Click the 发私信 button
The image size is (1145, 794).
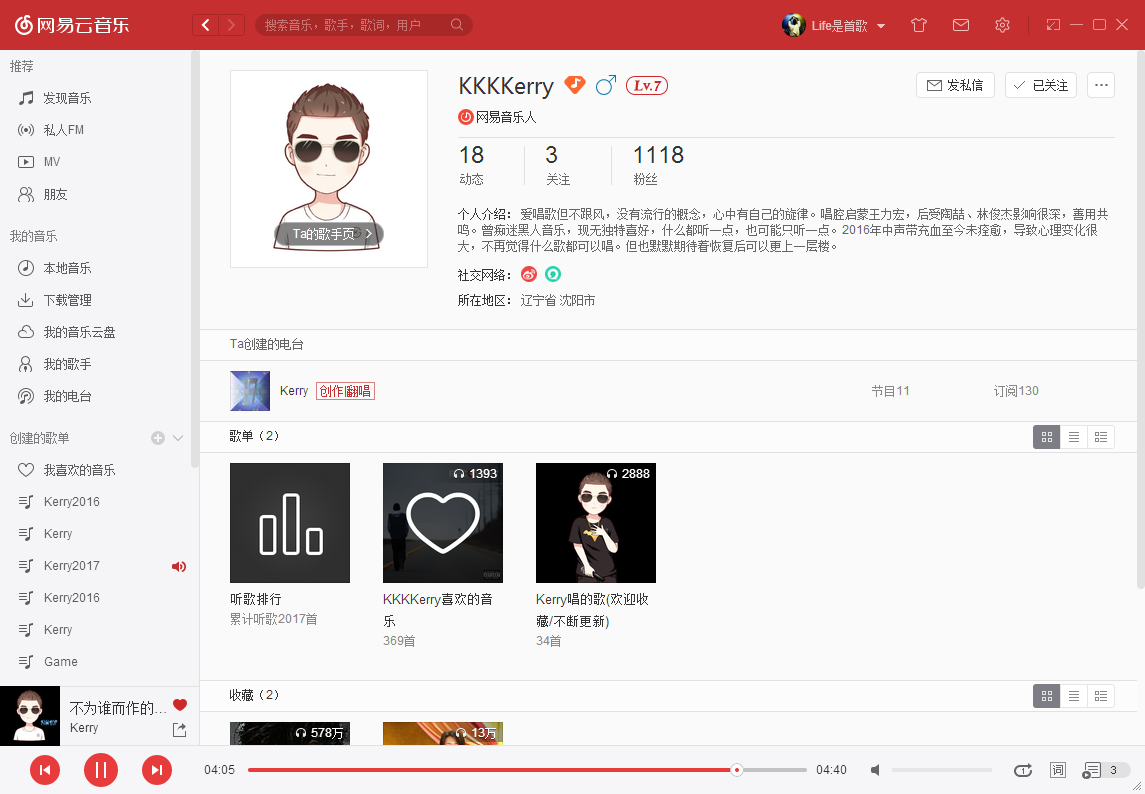pos(955,85)
